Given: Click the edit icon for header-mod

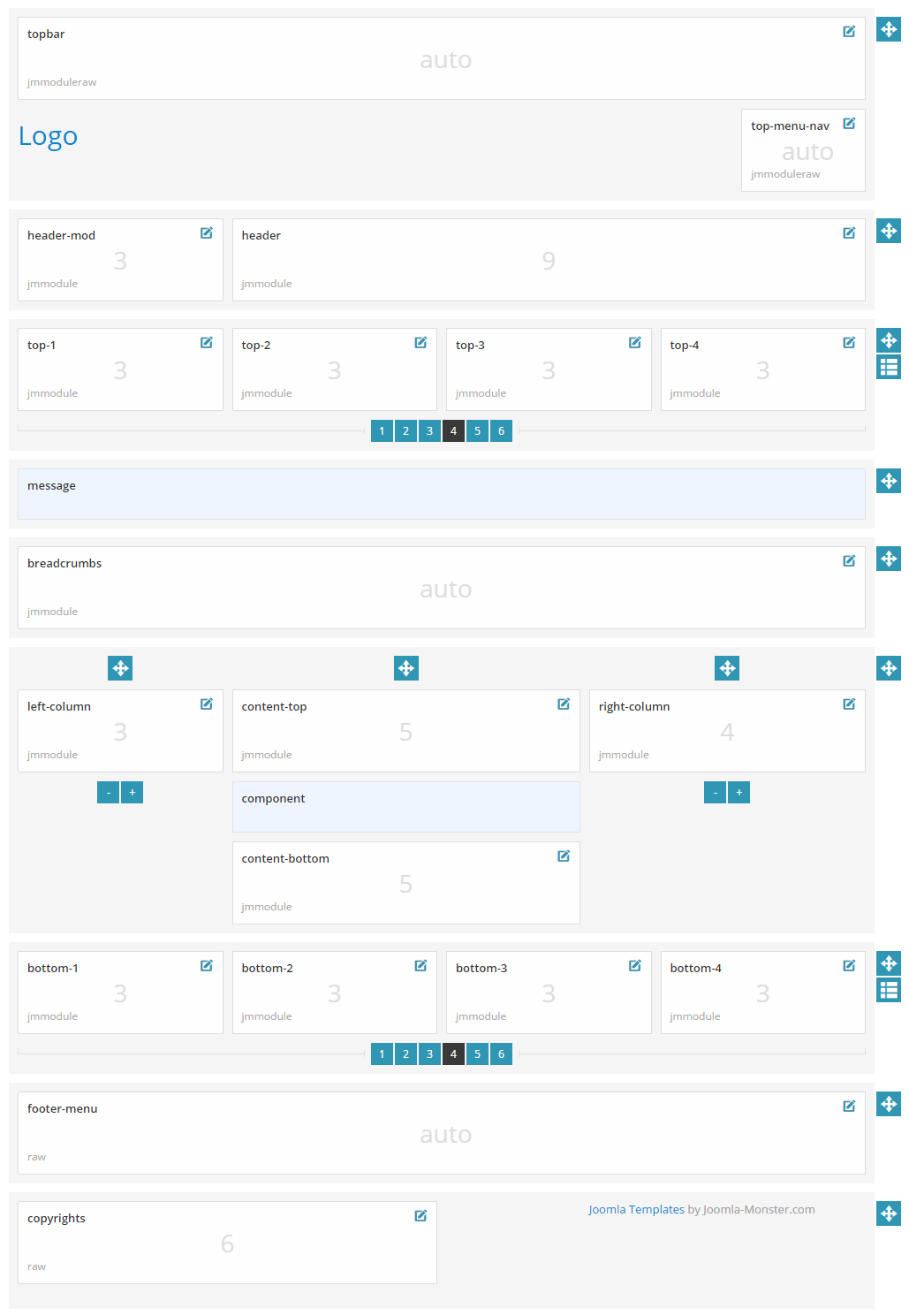Looking at the screenshot, I should [207, 233].
